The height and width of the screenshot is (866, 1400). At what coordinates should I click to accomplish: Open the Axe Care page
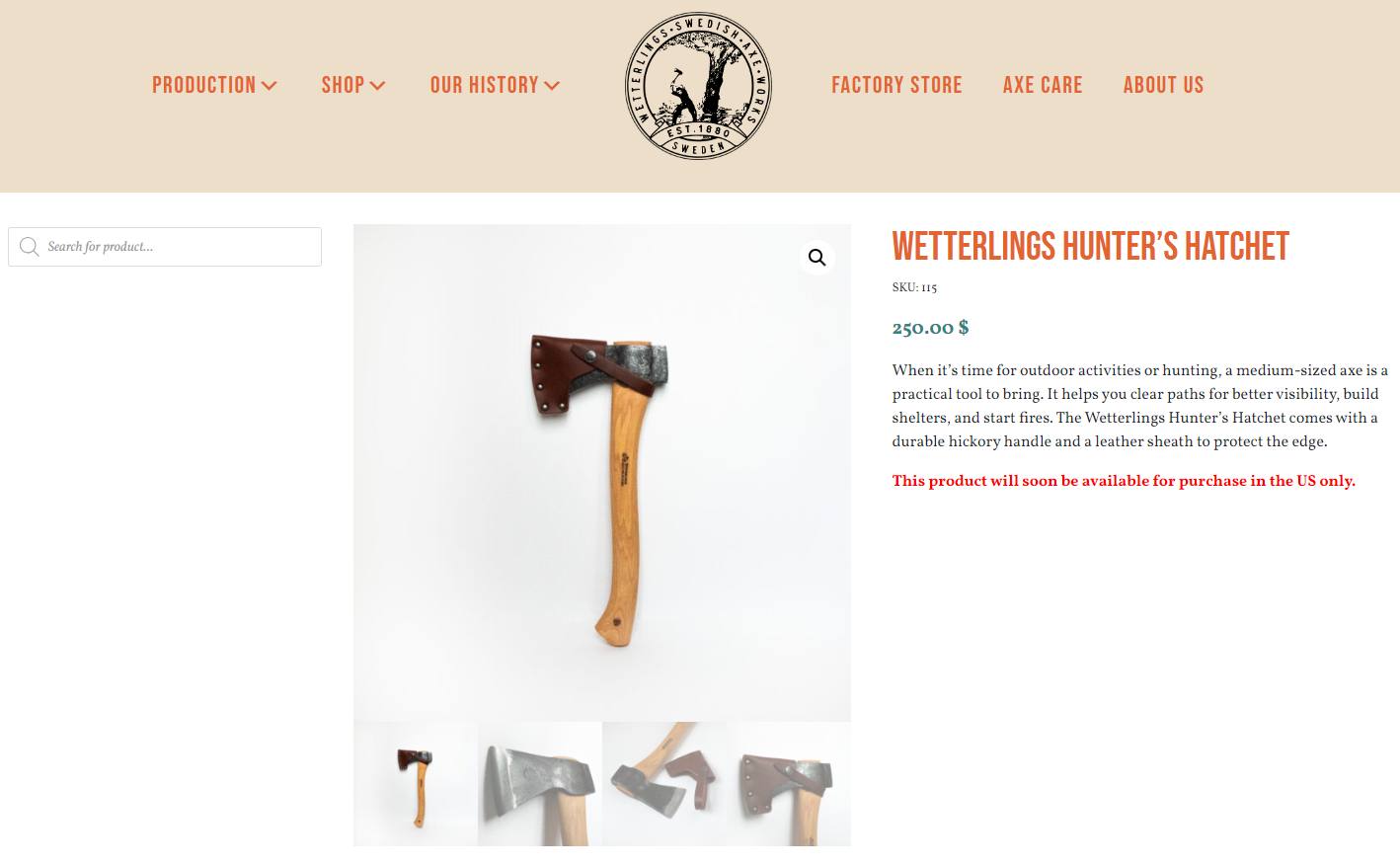click(1043, 85)
